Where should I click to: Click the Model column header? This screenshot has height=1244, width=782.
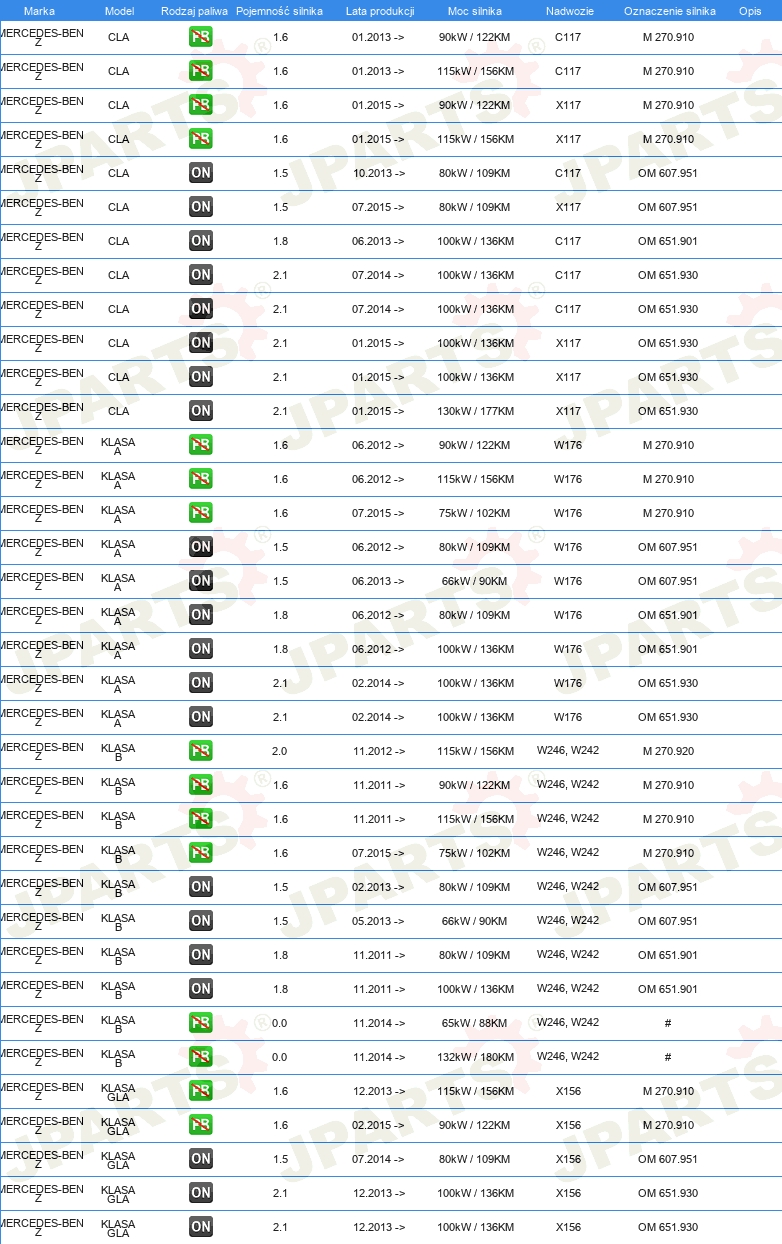tap(119, 11)
